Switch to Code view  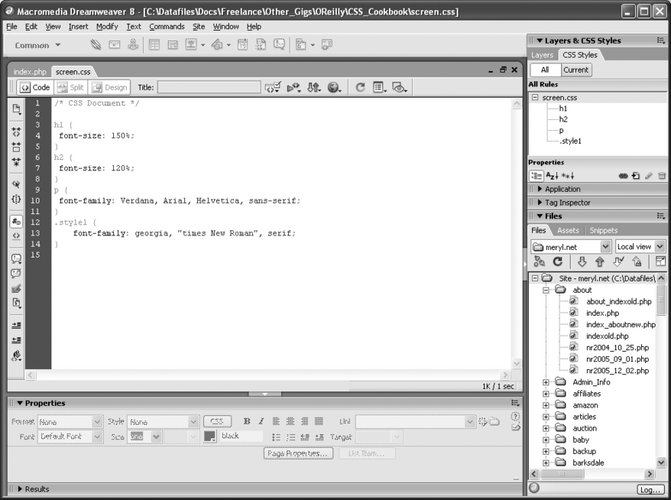[x=35, y=87]
